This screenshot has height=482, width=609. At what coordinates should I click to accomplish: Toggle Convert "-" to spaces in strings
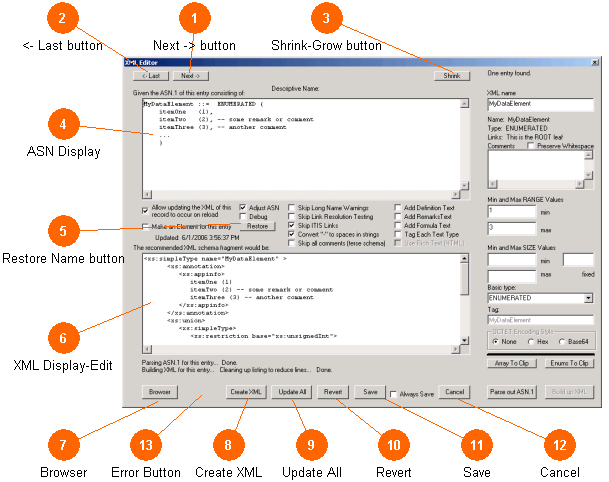291,234
